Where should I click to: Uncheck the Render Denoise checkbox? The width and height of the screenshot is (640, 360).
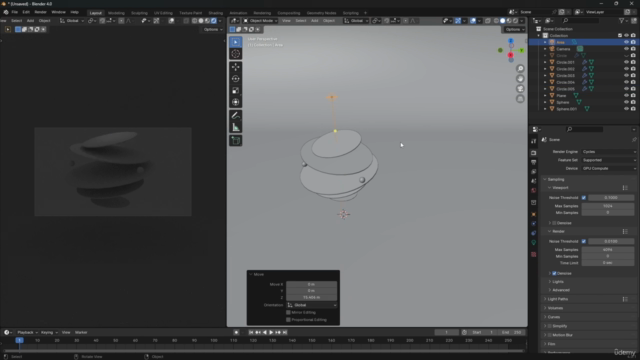554,273
